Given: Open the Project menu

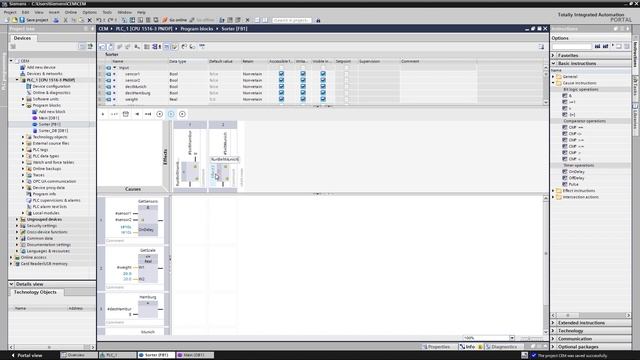Looking at the screenshot, I should coord(10,12).
